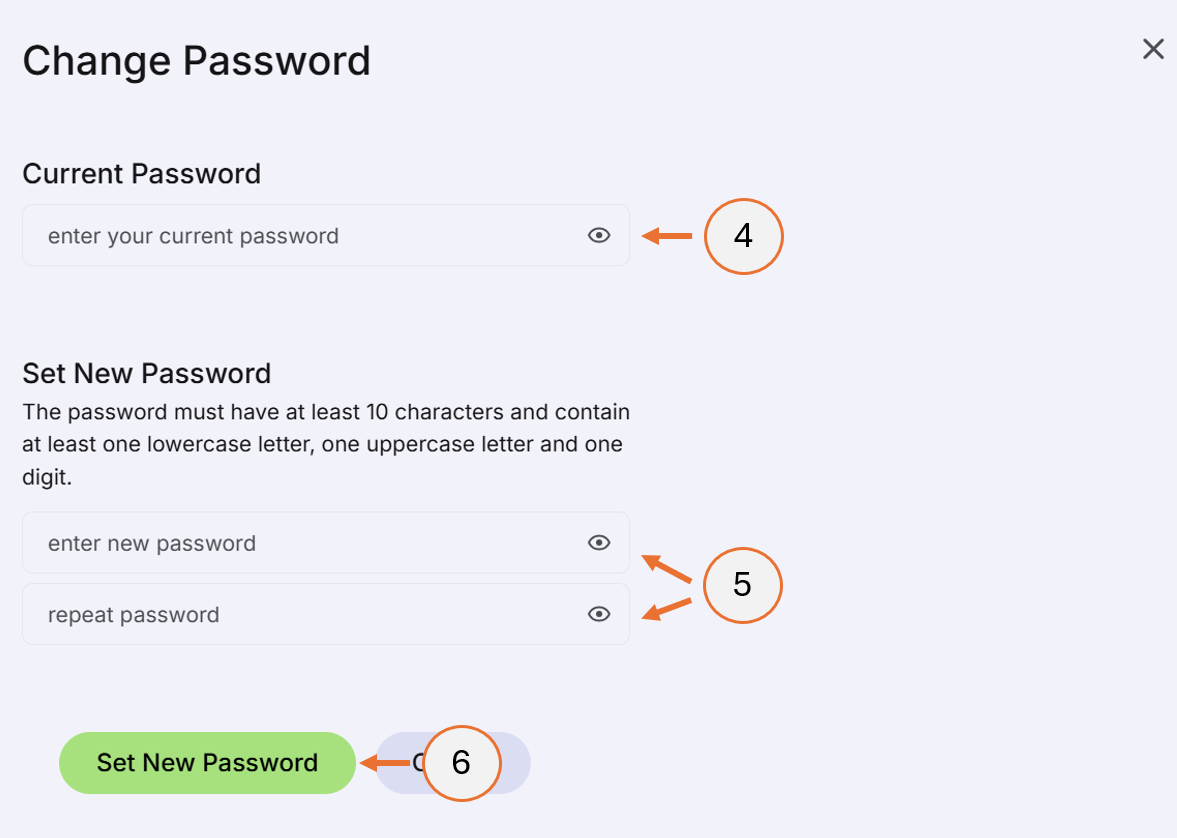This screenshot has height=838, width=1177.
Task: Click the Current Password section heading
Action: 141,173
